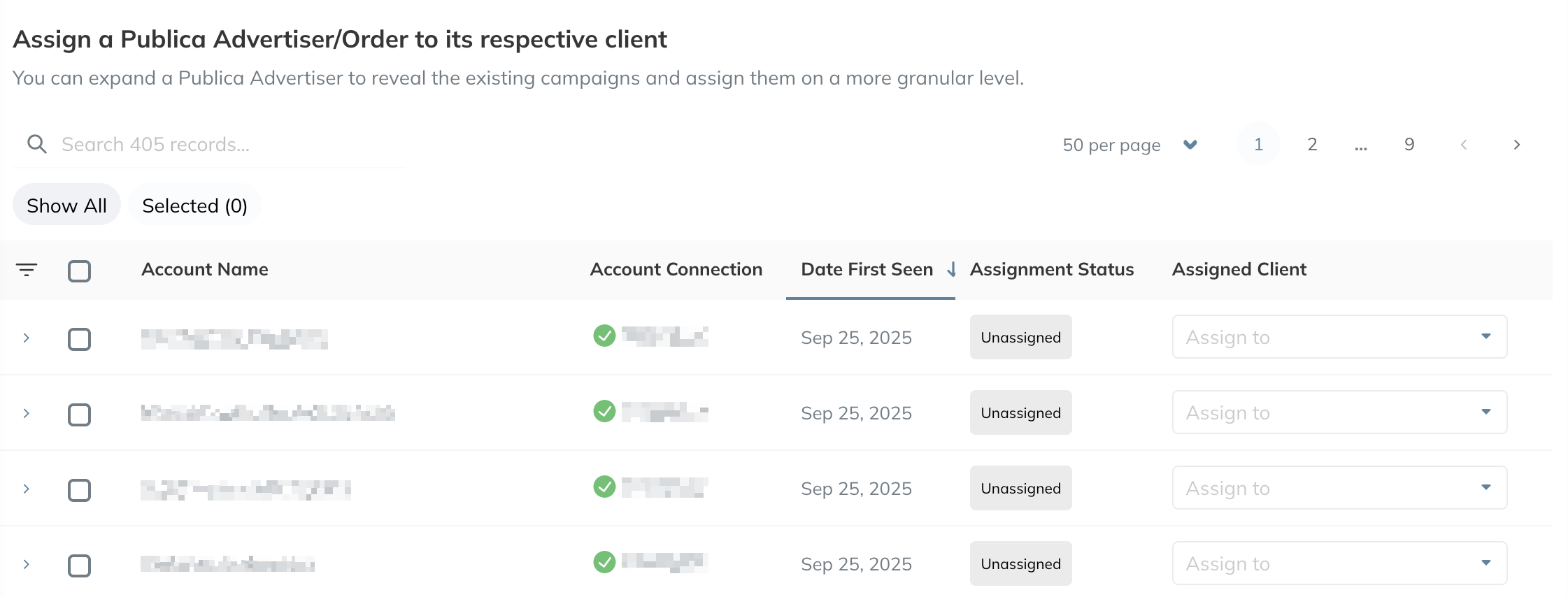Click the Search 405 records field
Viewport: 1568px width, 597px height.
(210, 145)
